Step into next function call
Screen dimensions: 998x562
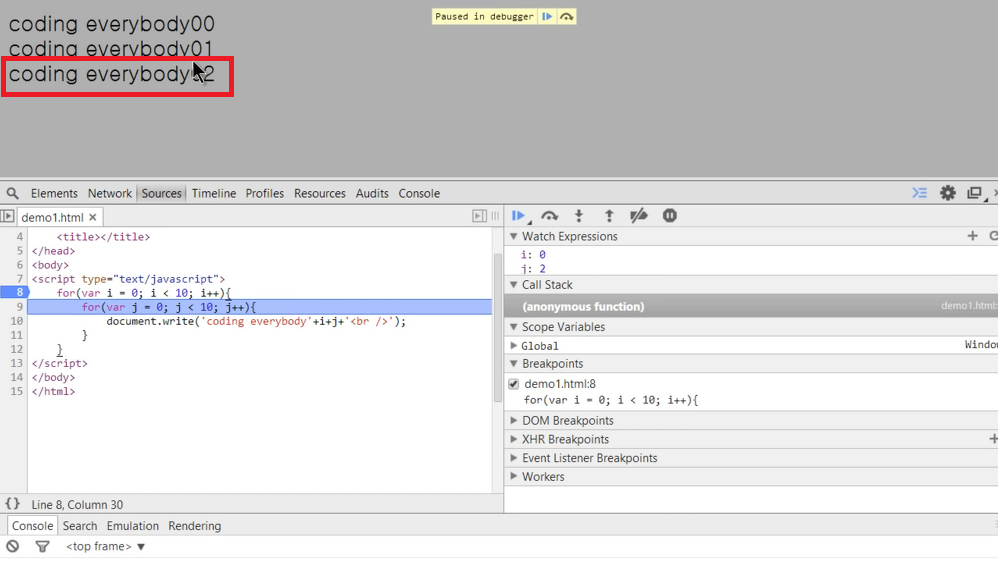coord(579,216)
